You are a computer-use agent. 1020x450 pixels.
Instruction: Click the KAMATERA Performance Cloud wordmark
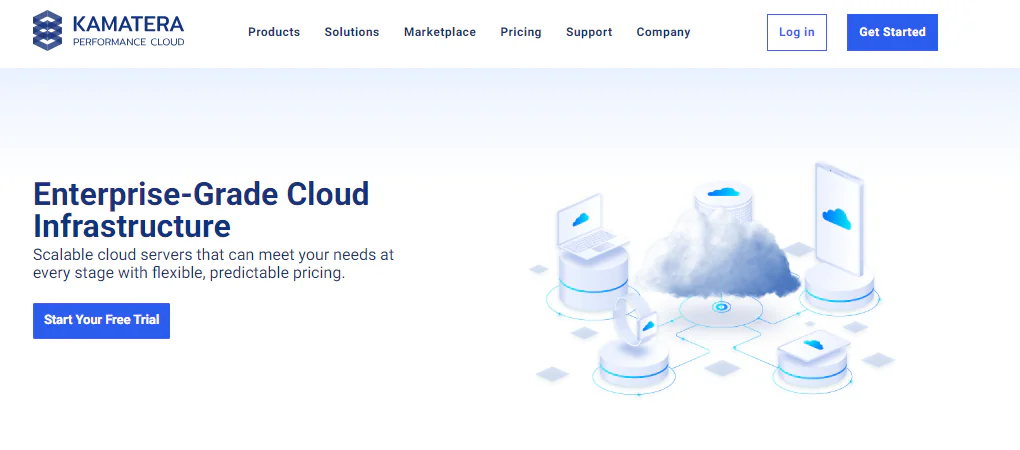[129, 31]
